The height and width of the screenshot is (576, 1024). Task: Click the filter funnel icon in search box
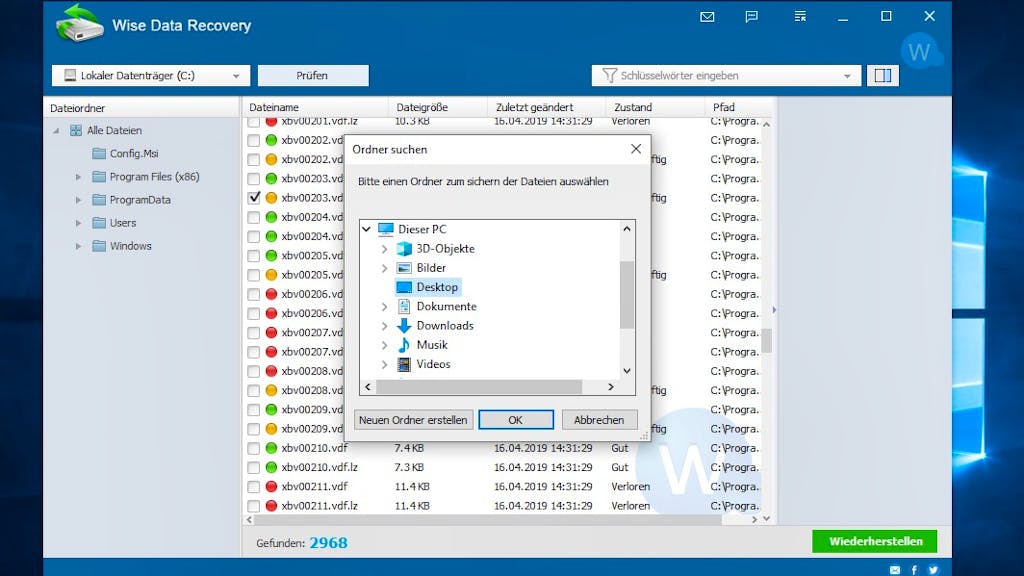click(x=609, y=76)
